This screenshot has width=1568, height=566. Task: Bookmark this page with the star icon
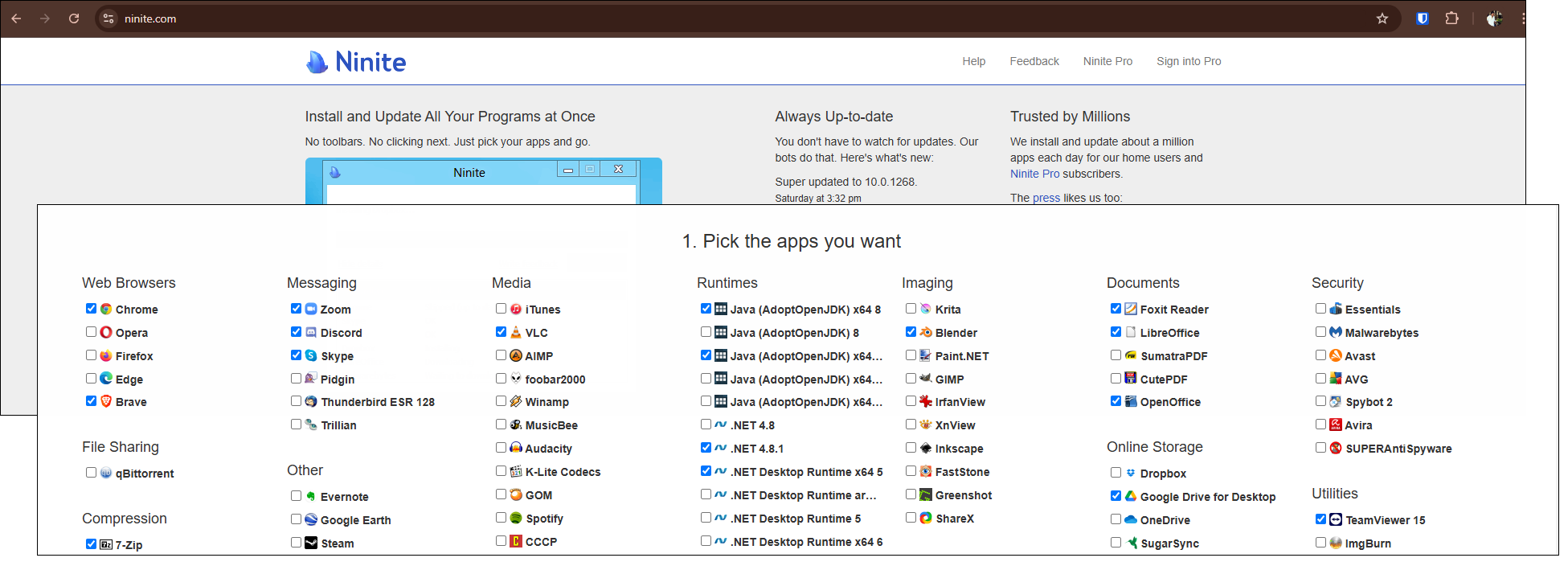(x=1382, y=18)
